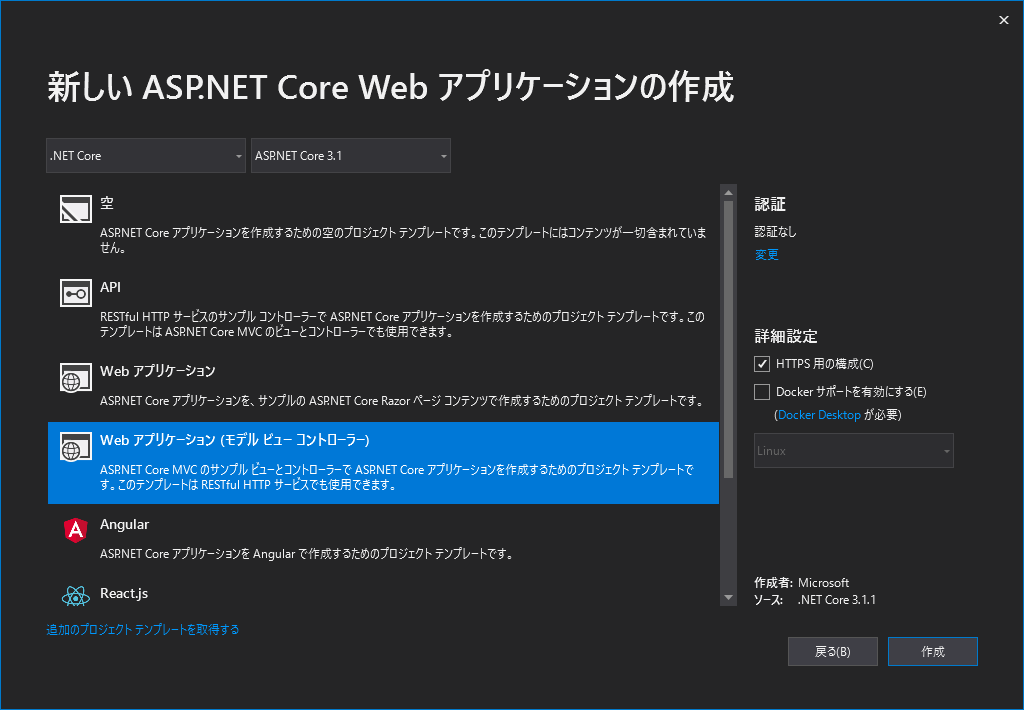The height and width of the screenshot is (710, 1024).
Task: Click the 認証なし text
Action: [x=775, y=232]
